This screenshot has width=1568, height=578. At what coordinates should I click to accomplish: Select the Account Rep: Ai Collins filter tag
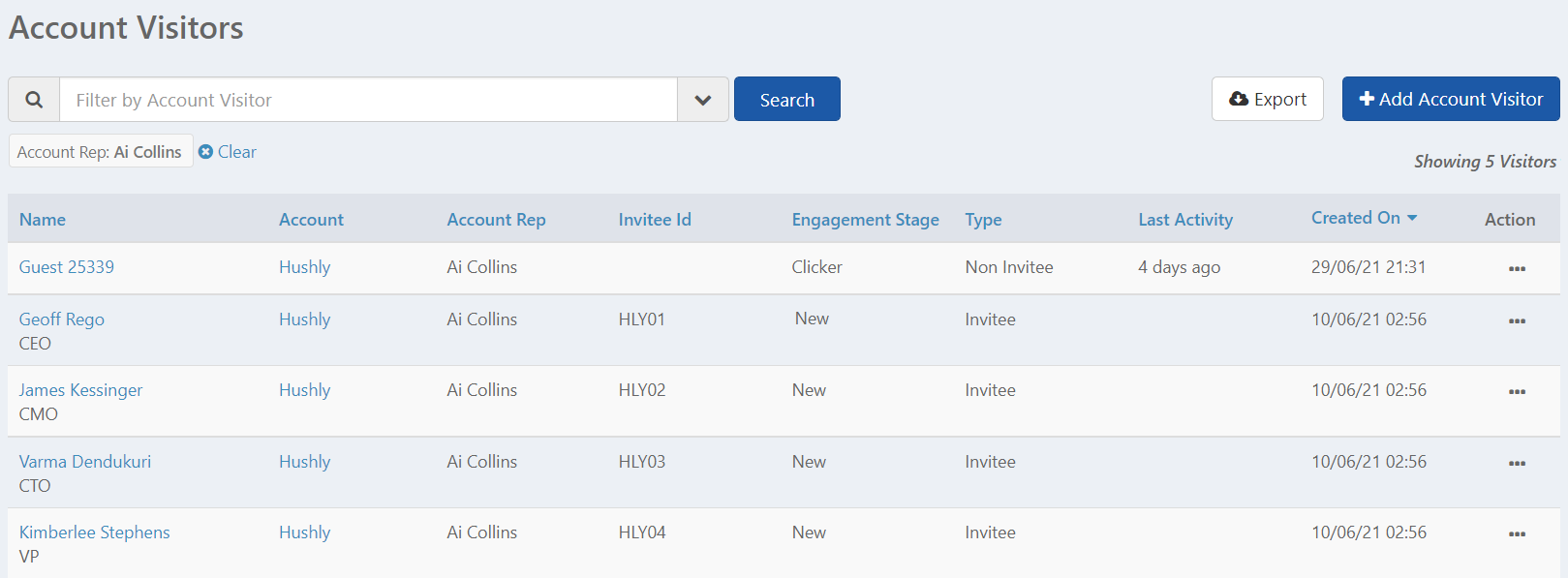click(101, 152)
